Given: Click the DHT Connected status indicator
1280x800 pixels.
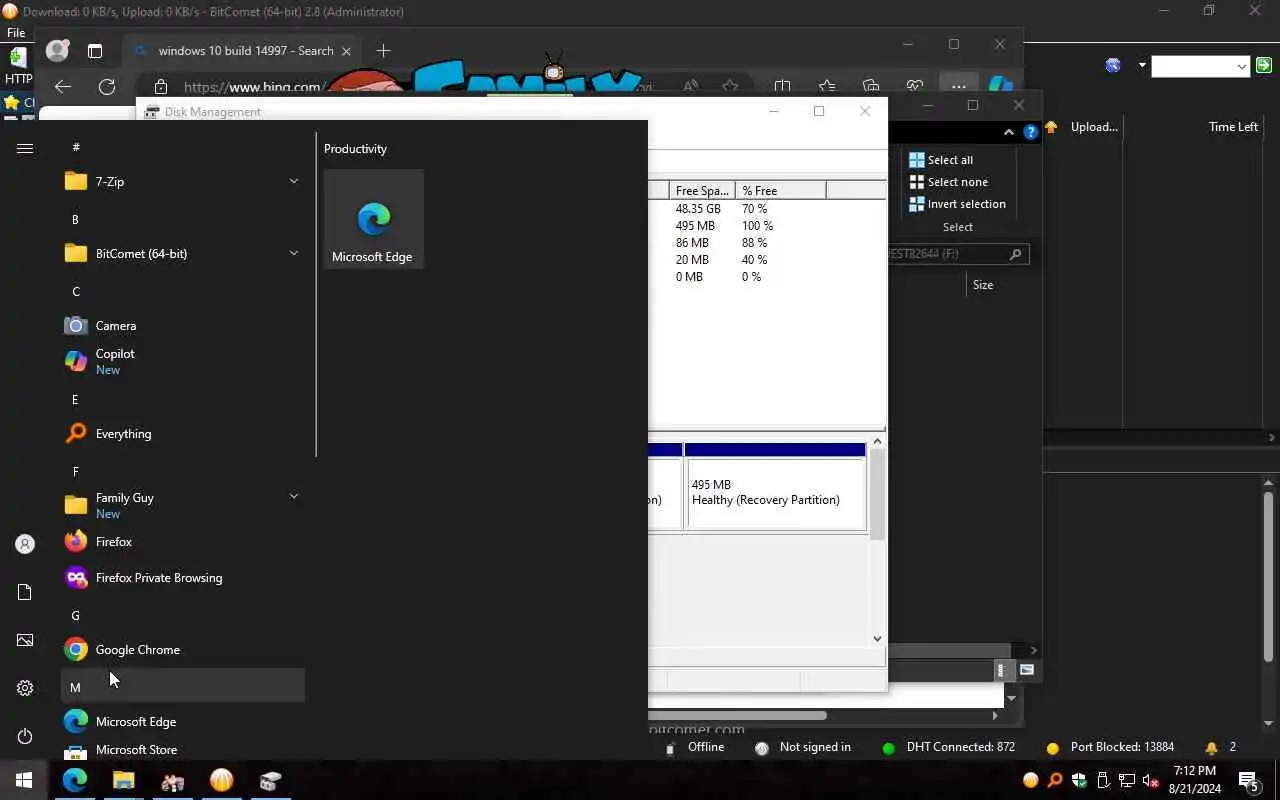Looking at the screenshot, I should coord(948,748).
